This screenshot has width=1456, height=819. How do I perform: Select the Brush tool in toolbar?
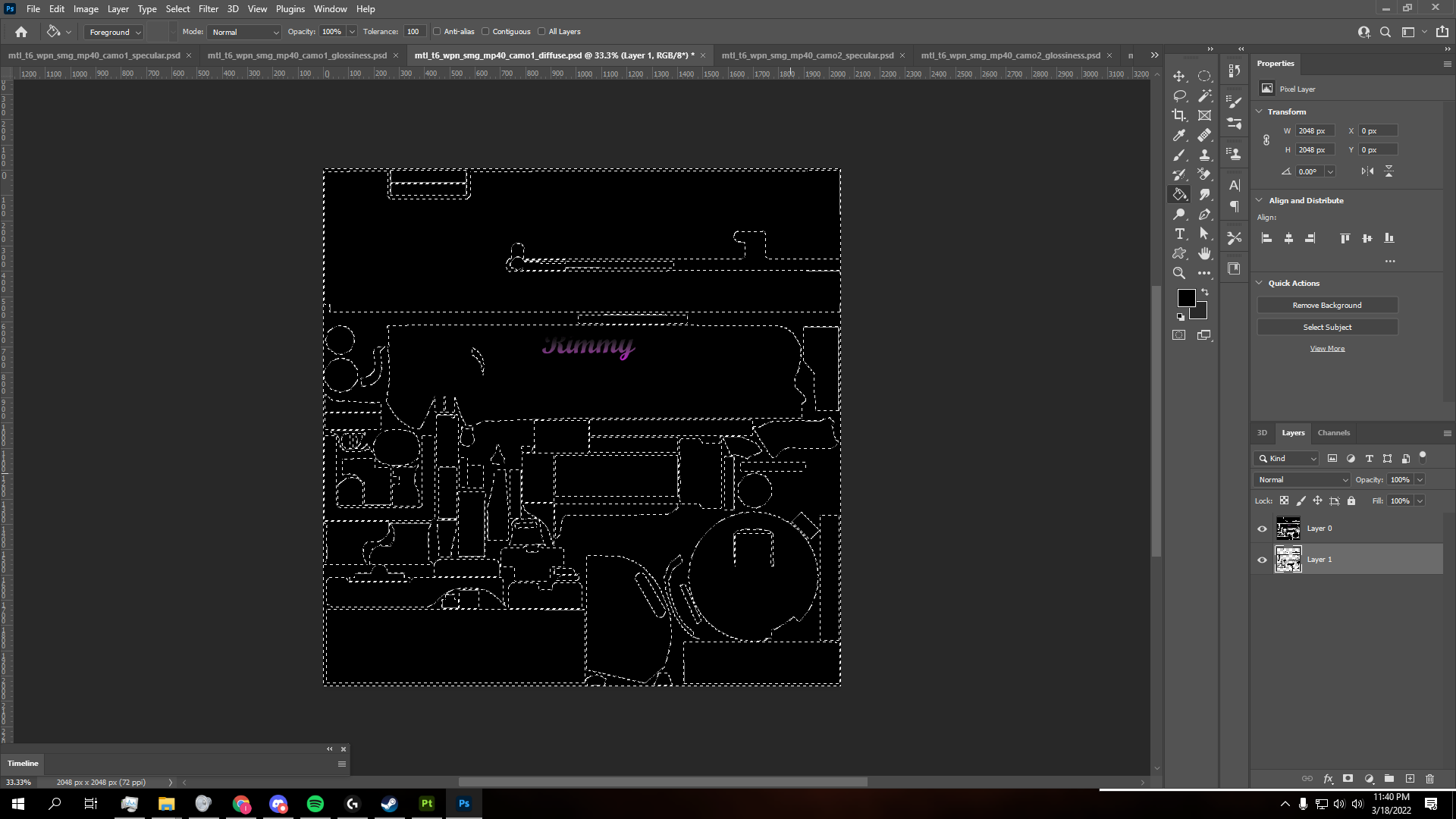1181,155
